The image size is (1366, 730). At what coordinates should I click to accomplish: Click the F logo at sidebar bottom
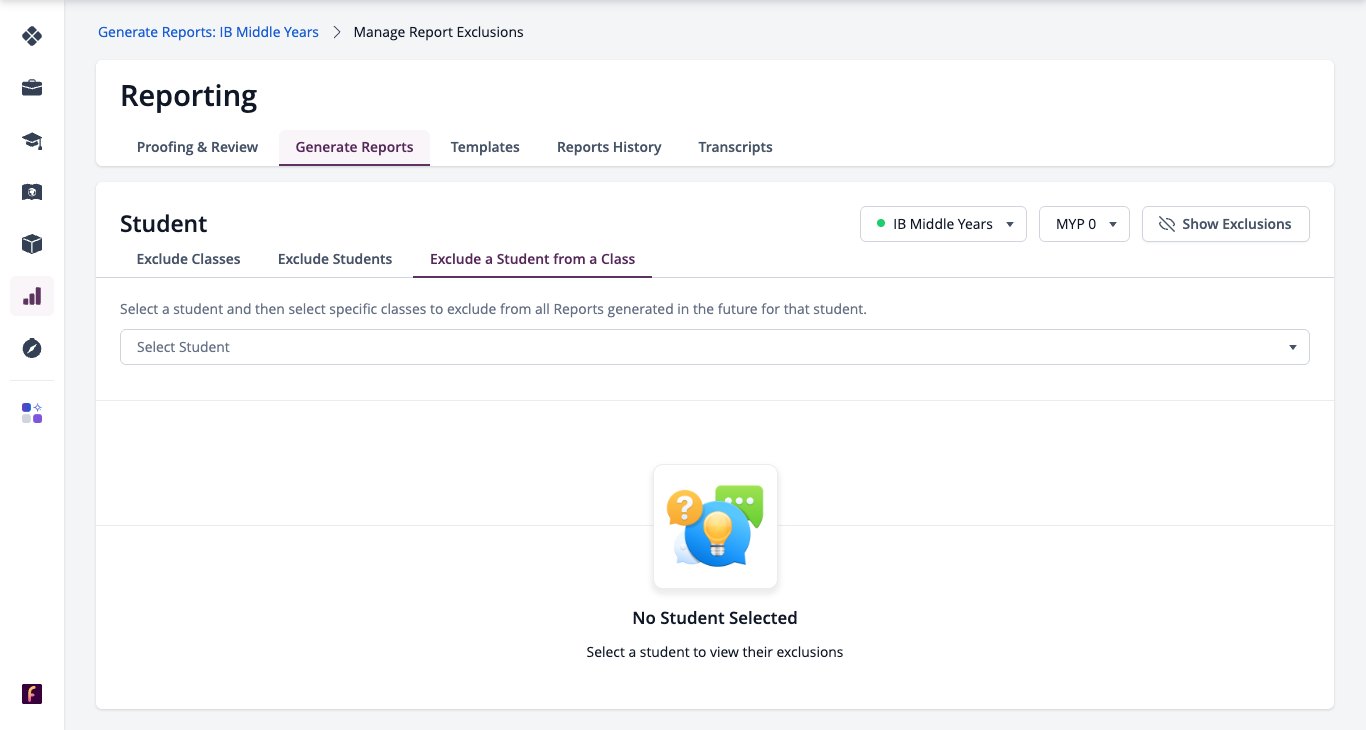32,694
